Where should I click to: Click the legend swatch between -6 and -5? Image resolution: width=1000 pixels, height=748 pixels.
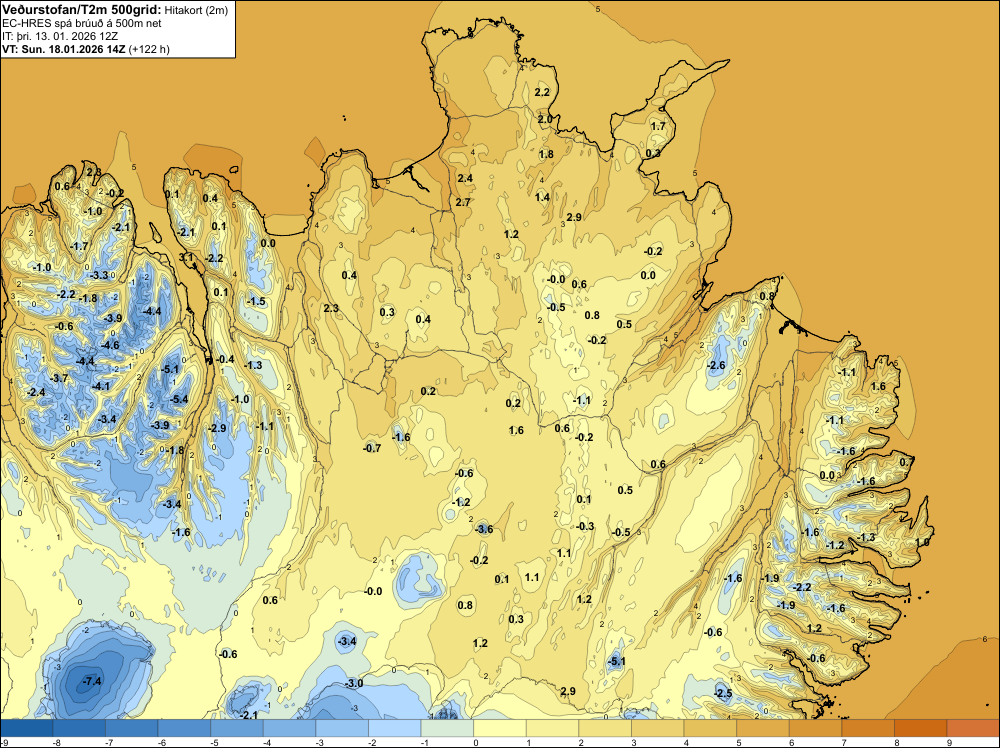pyautogui.click(x=184, y=728)
